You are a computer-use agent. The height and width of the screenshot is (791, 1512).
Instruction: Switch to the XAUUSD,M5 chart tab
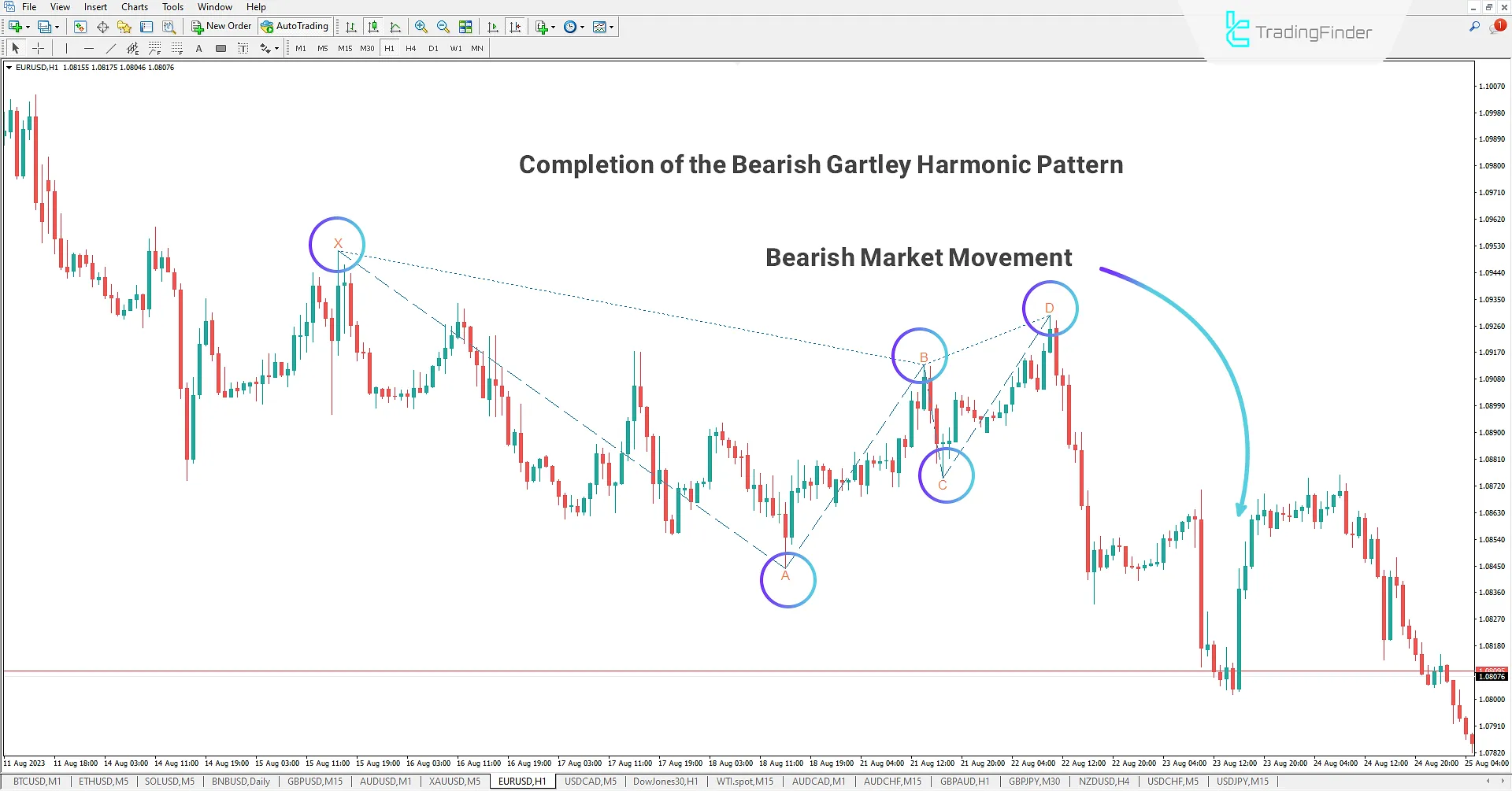coord(454,781)
